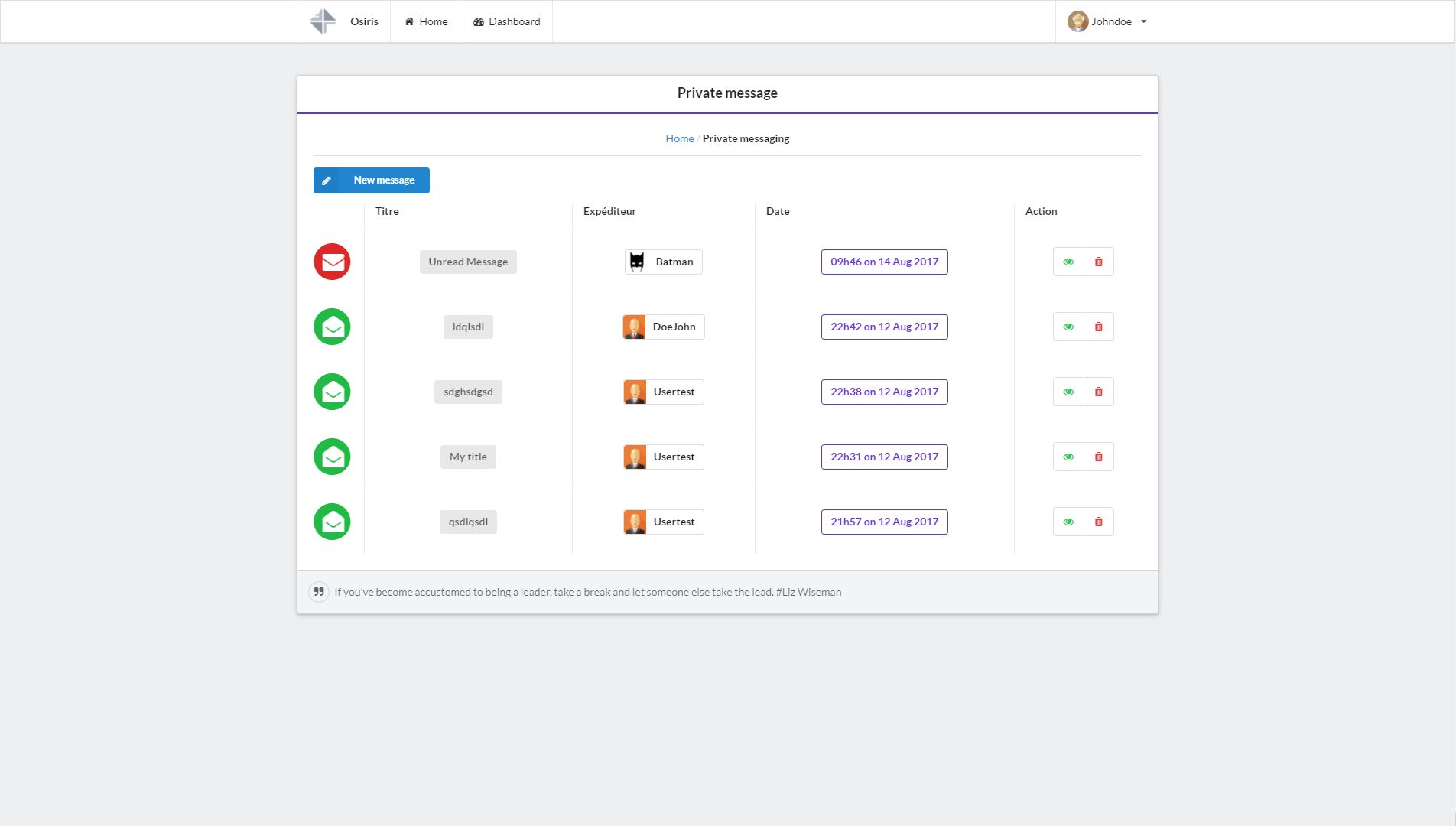
Task: Click the New message button
Action: pos(372,180)
